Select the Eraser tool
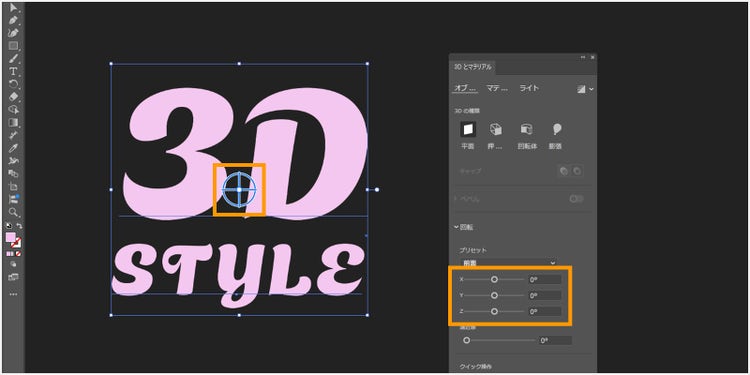This screenshot has width=750, height=375. [13, 97]
